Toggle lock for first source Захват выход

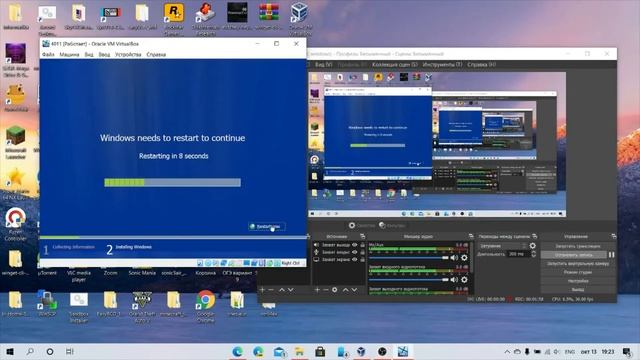coord(362,245)
